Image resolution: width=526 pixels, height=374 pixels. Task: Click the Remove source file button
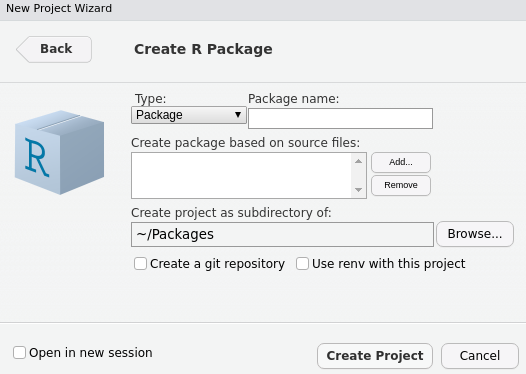coord(401,185)
